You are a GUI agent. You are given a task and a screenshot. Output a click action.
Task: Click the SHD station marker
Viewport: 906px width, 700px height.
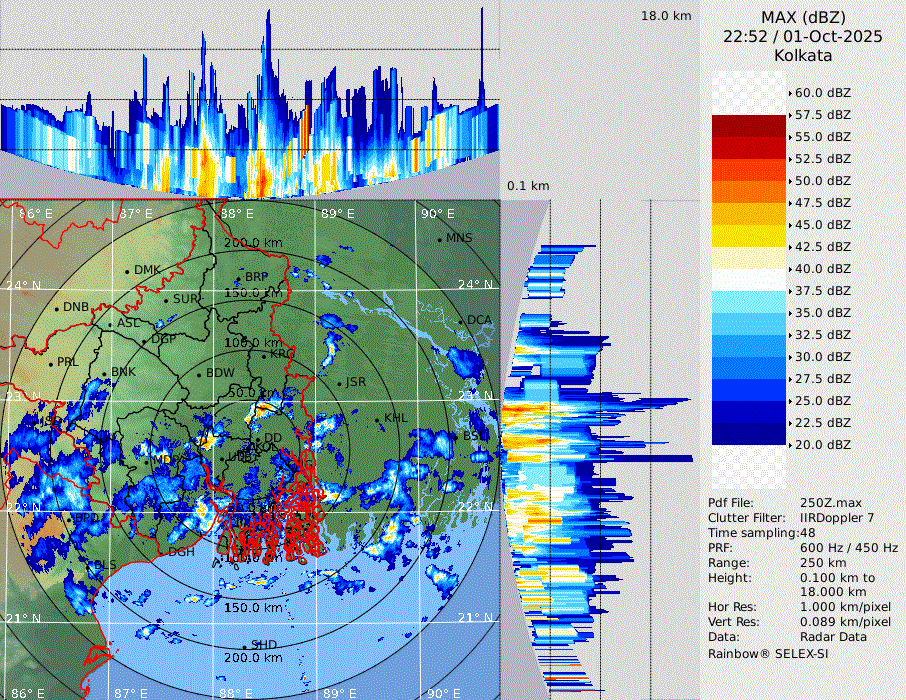(245, 646)
